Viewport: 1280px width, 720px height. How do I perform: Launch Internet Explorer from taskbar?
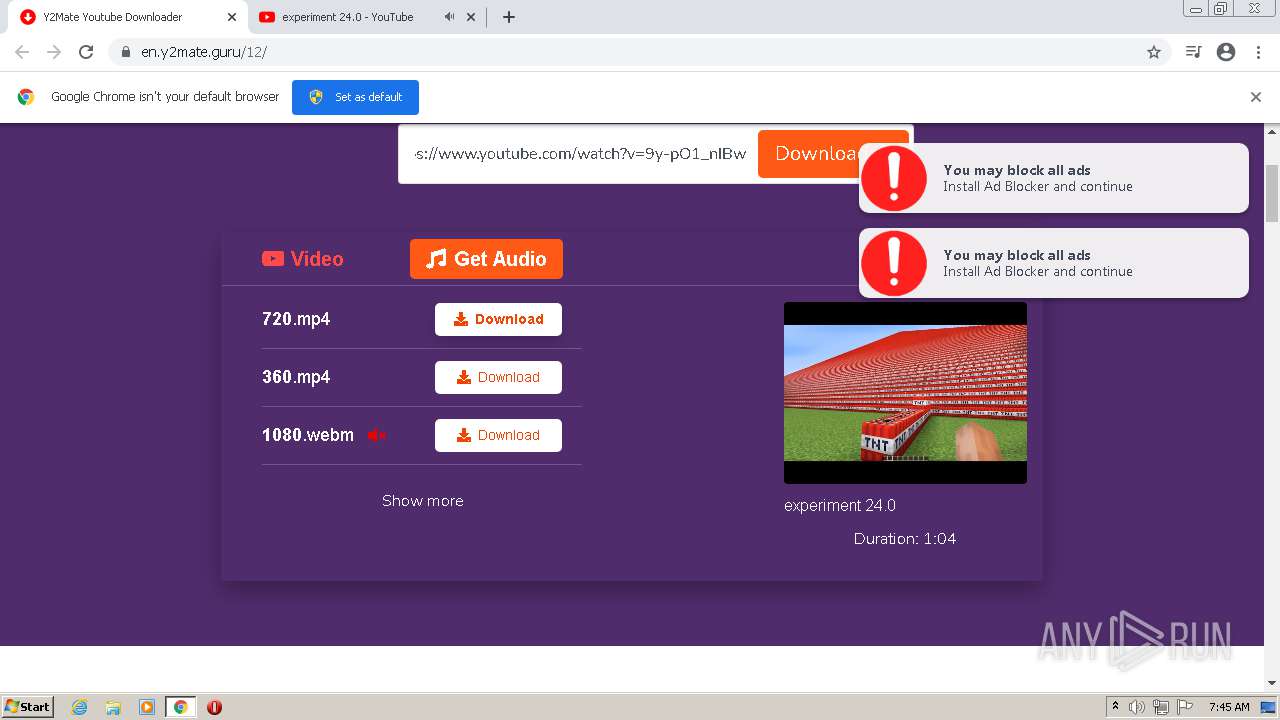tap(80, 707)
